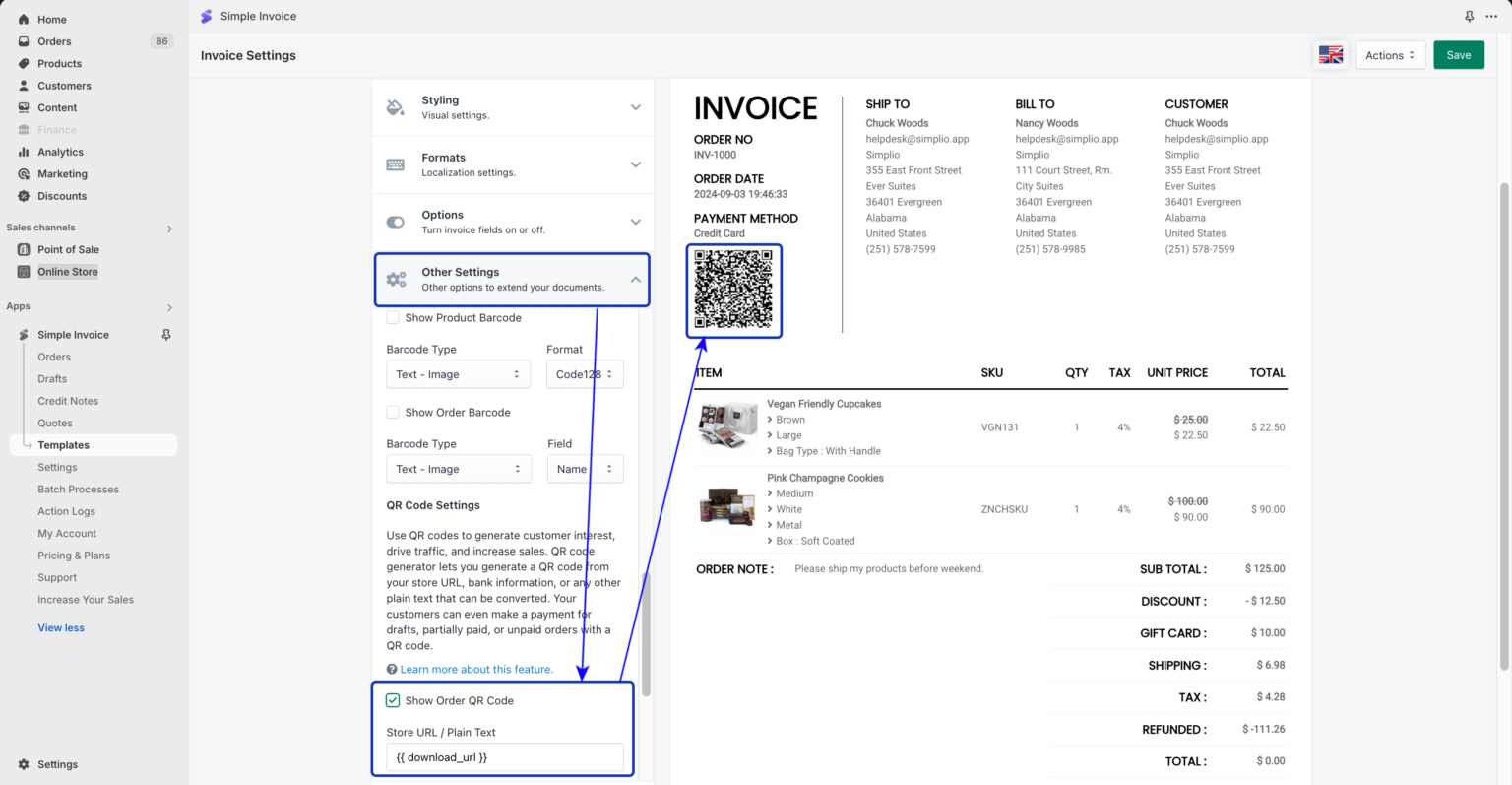Click the pin icon next to Simple Invoice

pyautogui.click(x=166, y=334)
